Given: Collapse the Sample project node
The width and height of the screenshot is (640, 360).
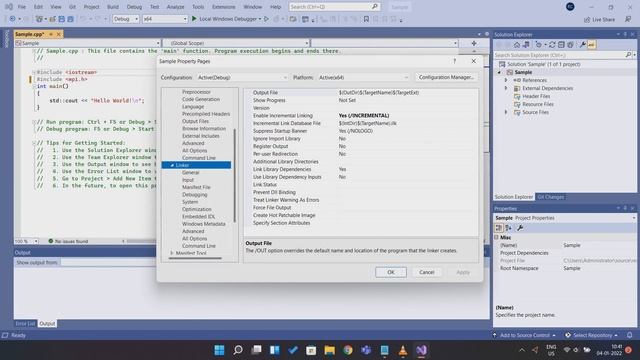Looking at the screenshot, I should point(499,72).
